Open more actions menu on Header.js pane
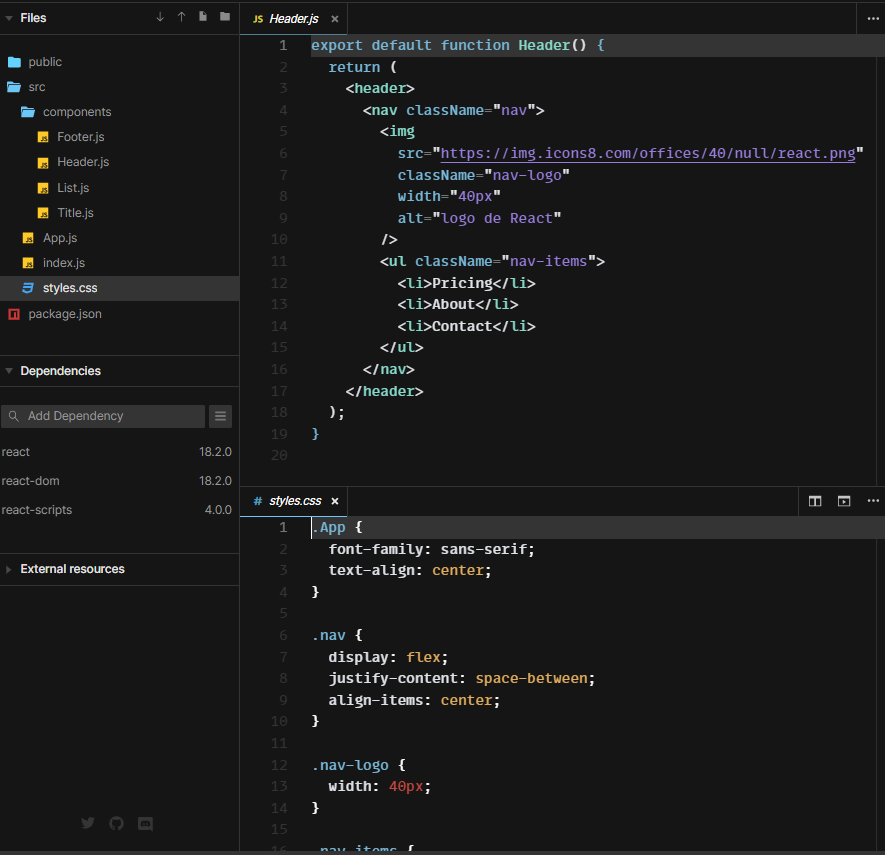The height and width of the screenshot is (855, 885). [873, 18]
